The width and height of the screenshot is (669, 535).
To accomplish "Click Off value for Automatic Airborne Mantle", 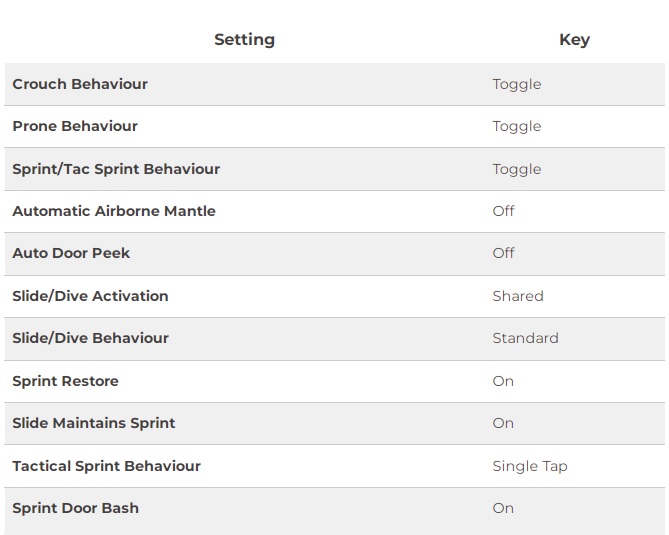I will coord(503,211).
